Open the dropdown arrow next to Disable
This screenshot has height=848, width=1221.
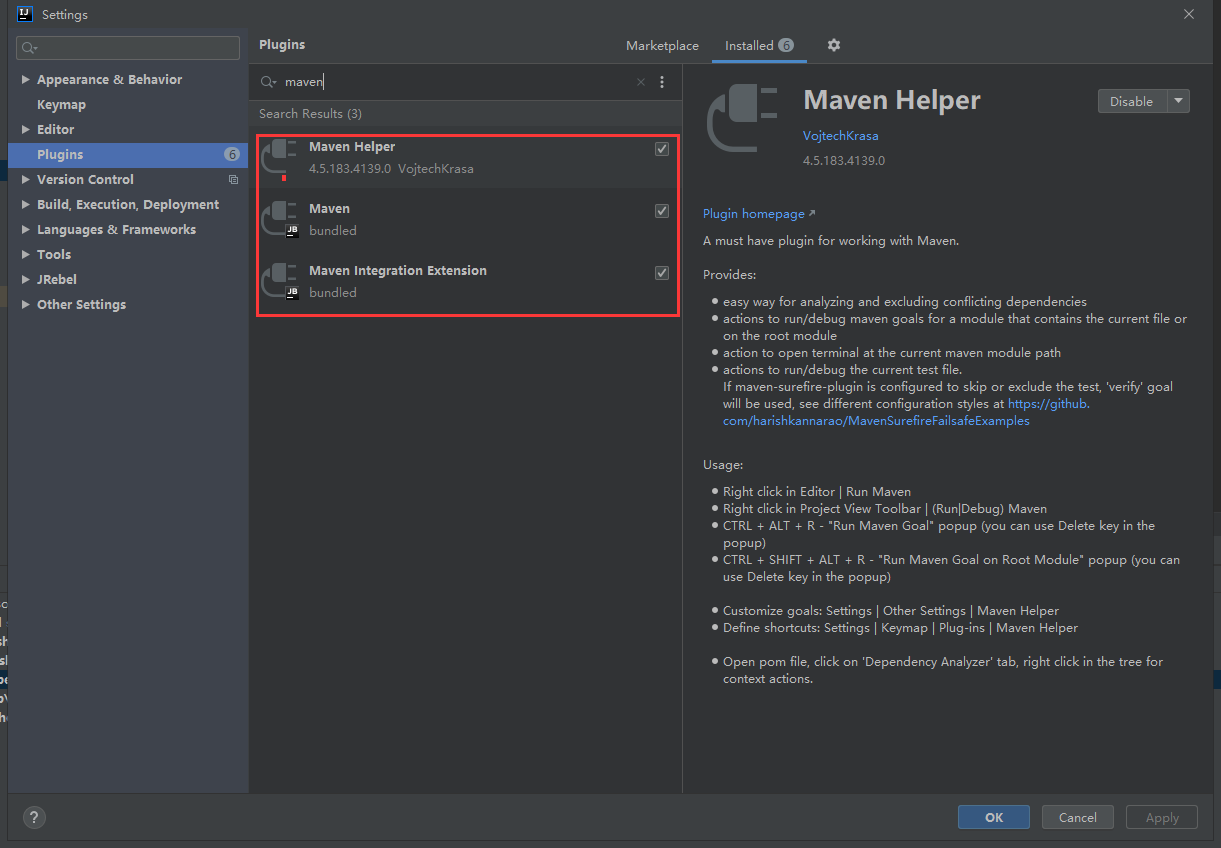[1178, 101]
